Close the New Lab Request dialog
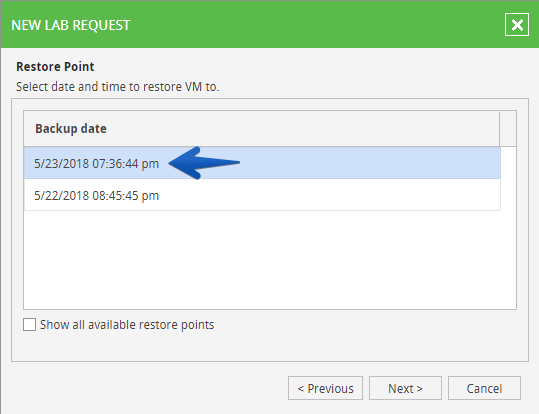 coord(517,25)
